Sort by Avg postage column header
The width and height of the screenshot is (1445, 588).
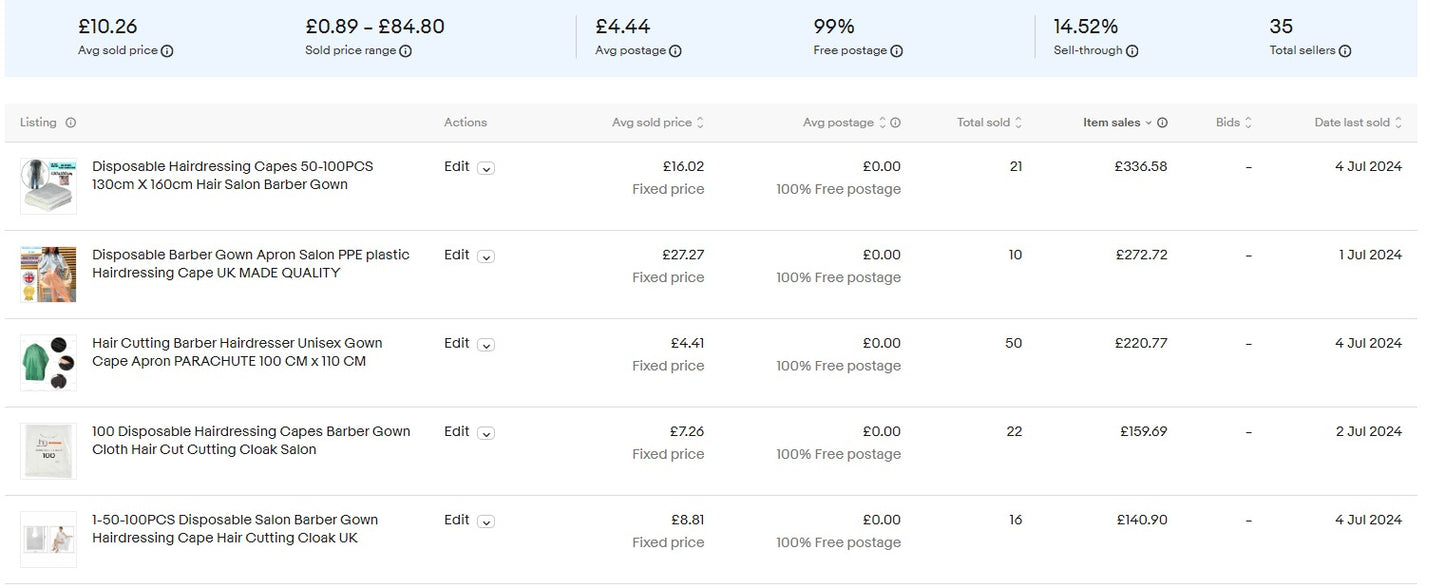(x=843, y=123)
